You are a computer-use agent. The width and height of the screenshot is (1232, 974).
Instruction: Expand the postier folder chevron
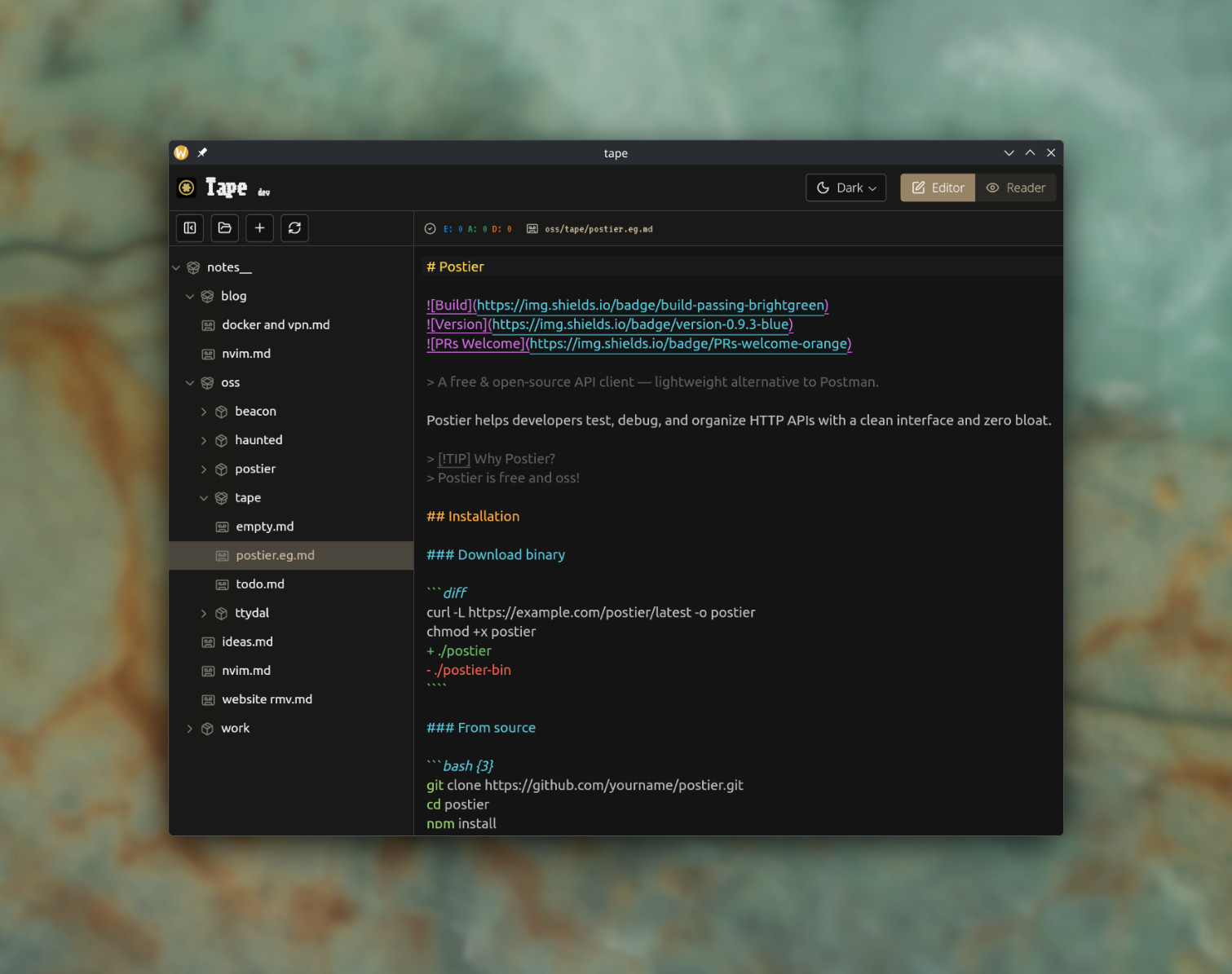204,469
